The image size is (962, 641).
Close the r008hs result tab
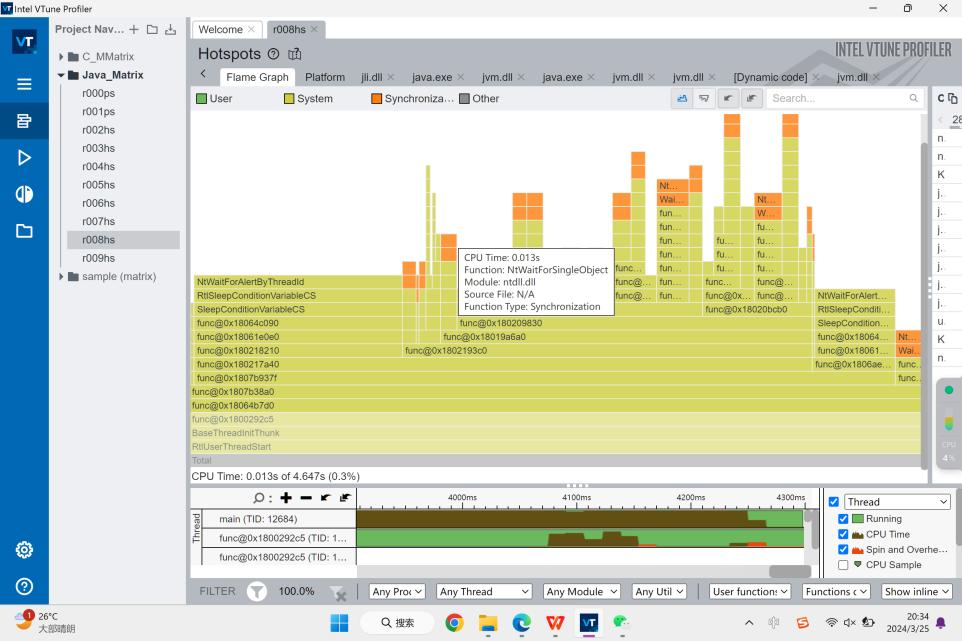coord(315,29)
